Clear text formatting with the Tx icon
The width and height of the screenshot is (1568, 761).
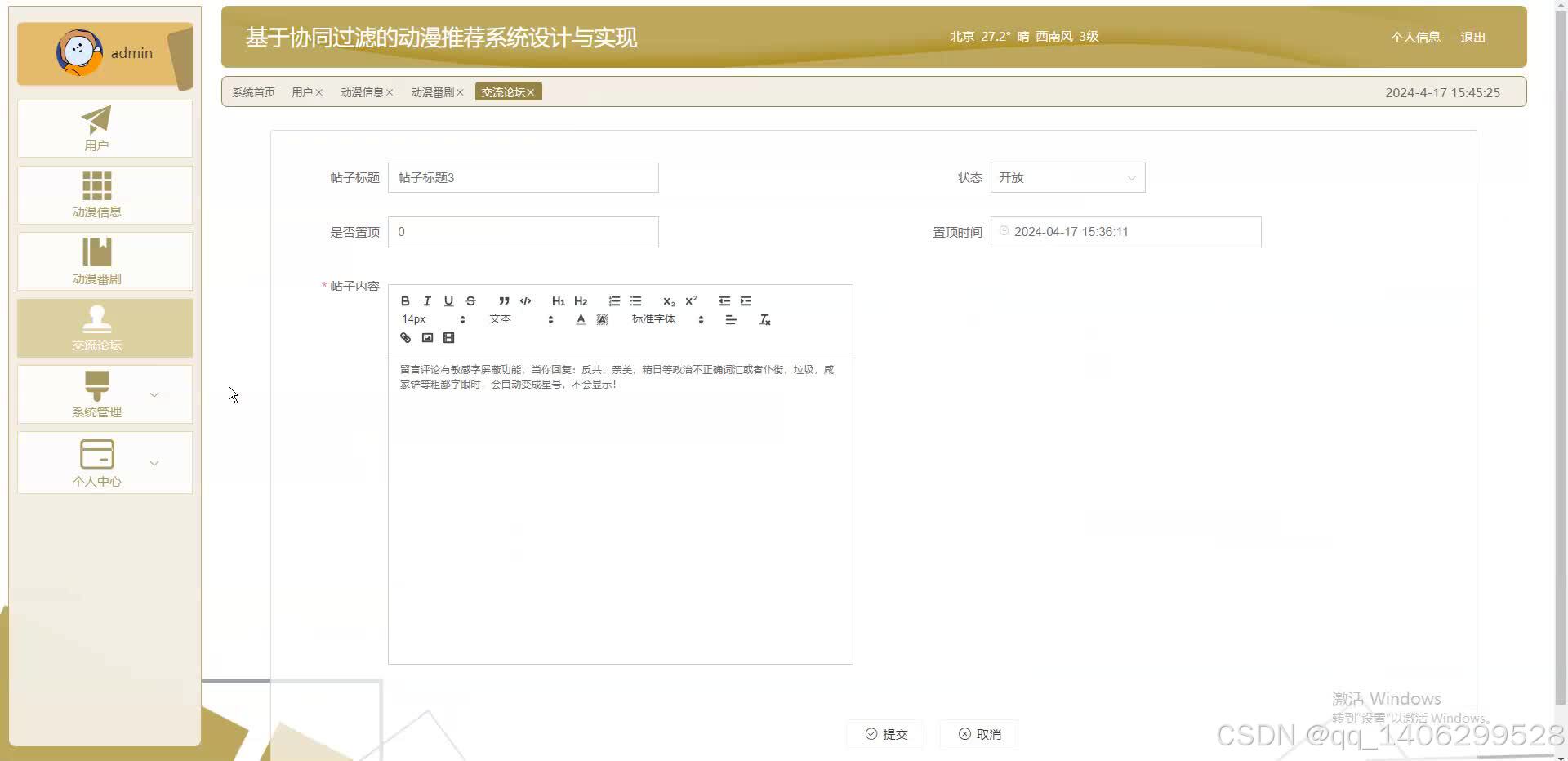click(765, 320)
